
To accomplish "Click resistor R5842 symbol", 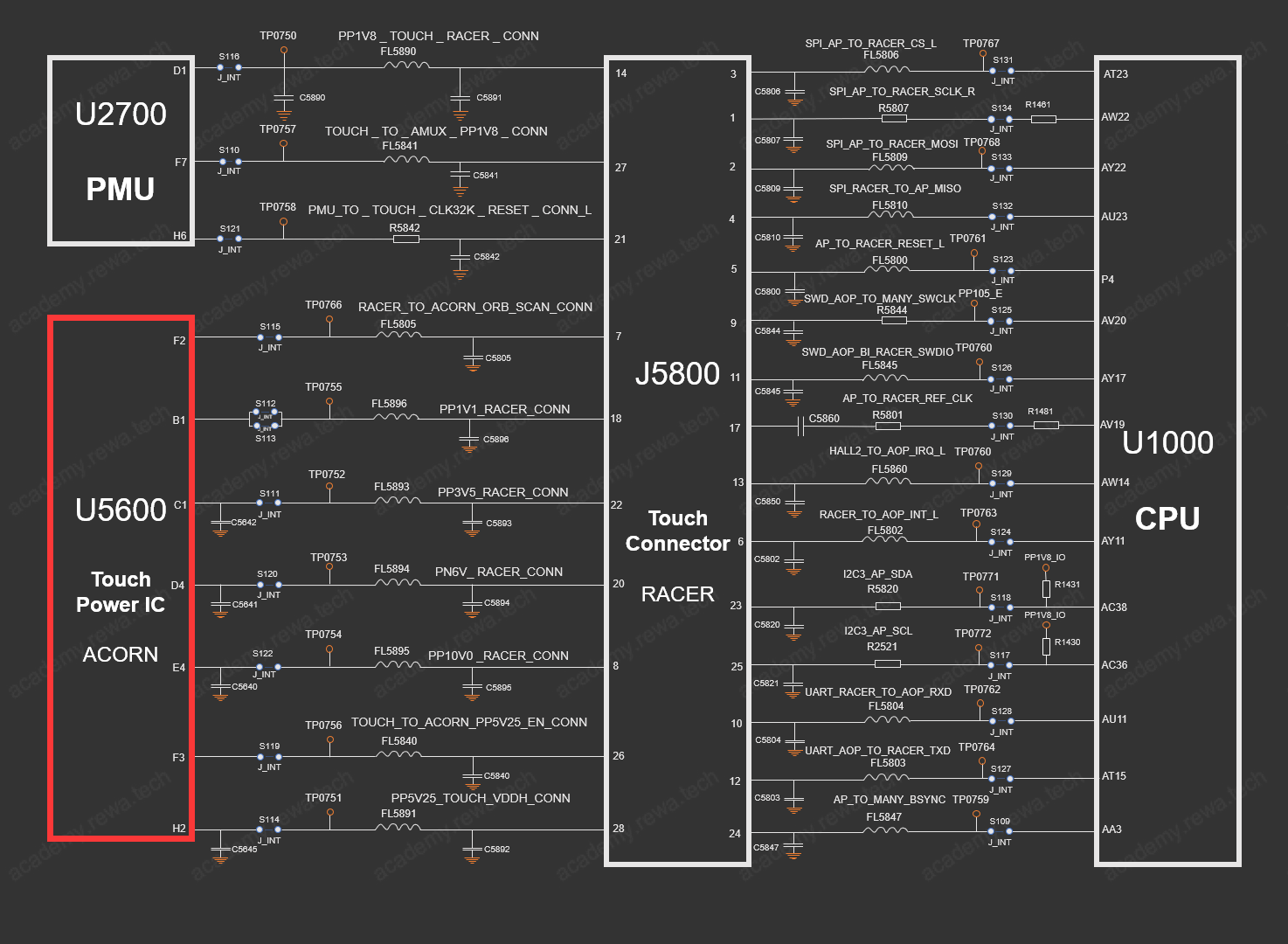I will click(x=406, y=239).
